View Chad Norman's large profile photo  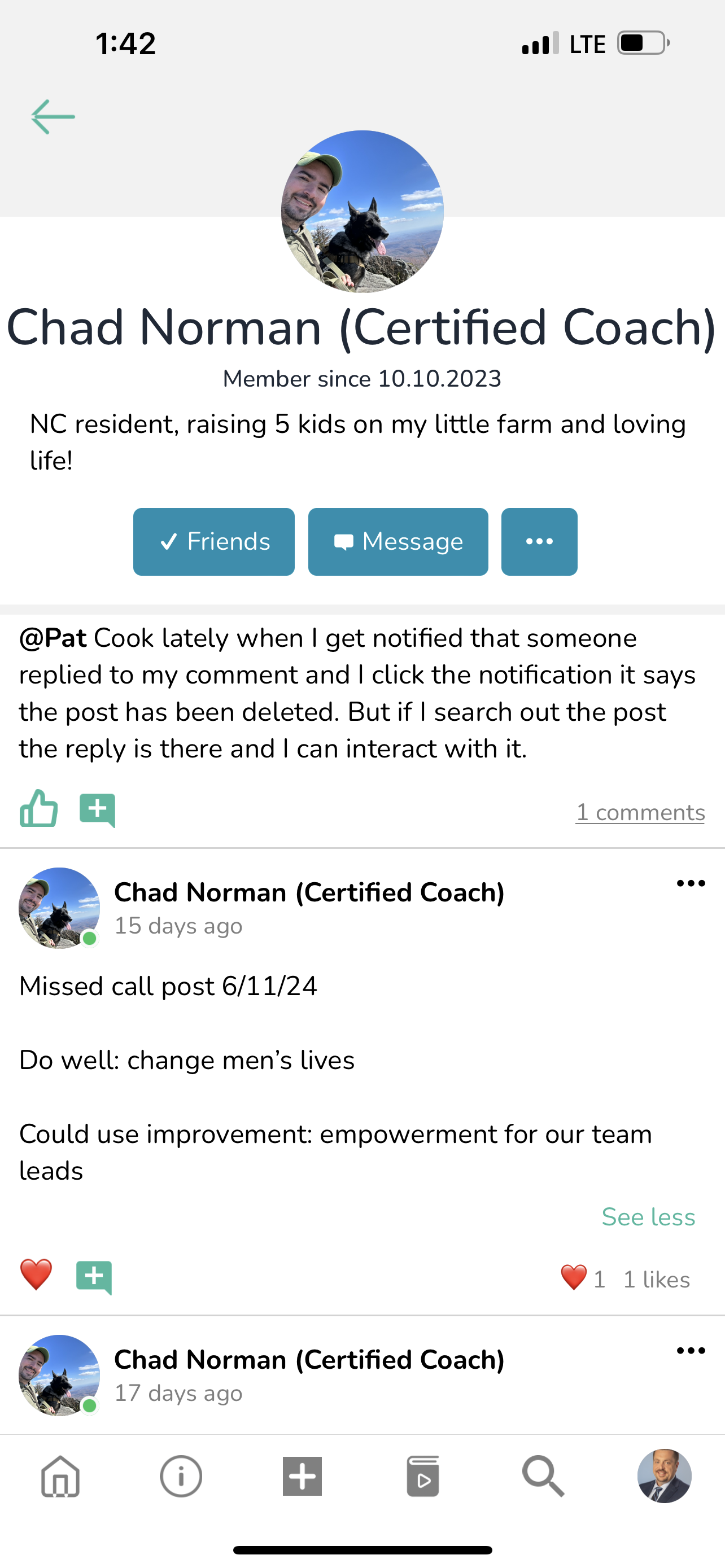(362, 212)
